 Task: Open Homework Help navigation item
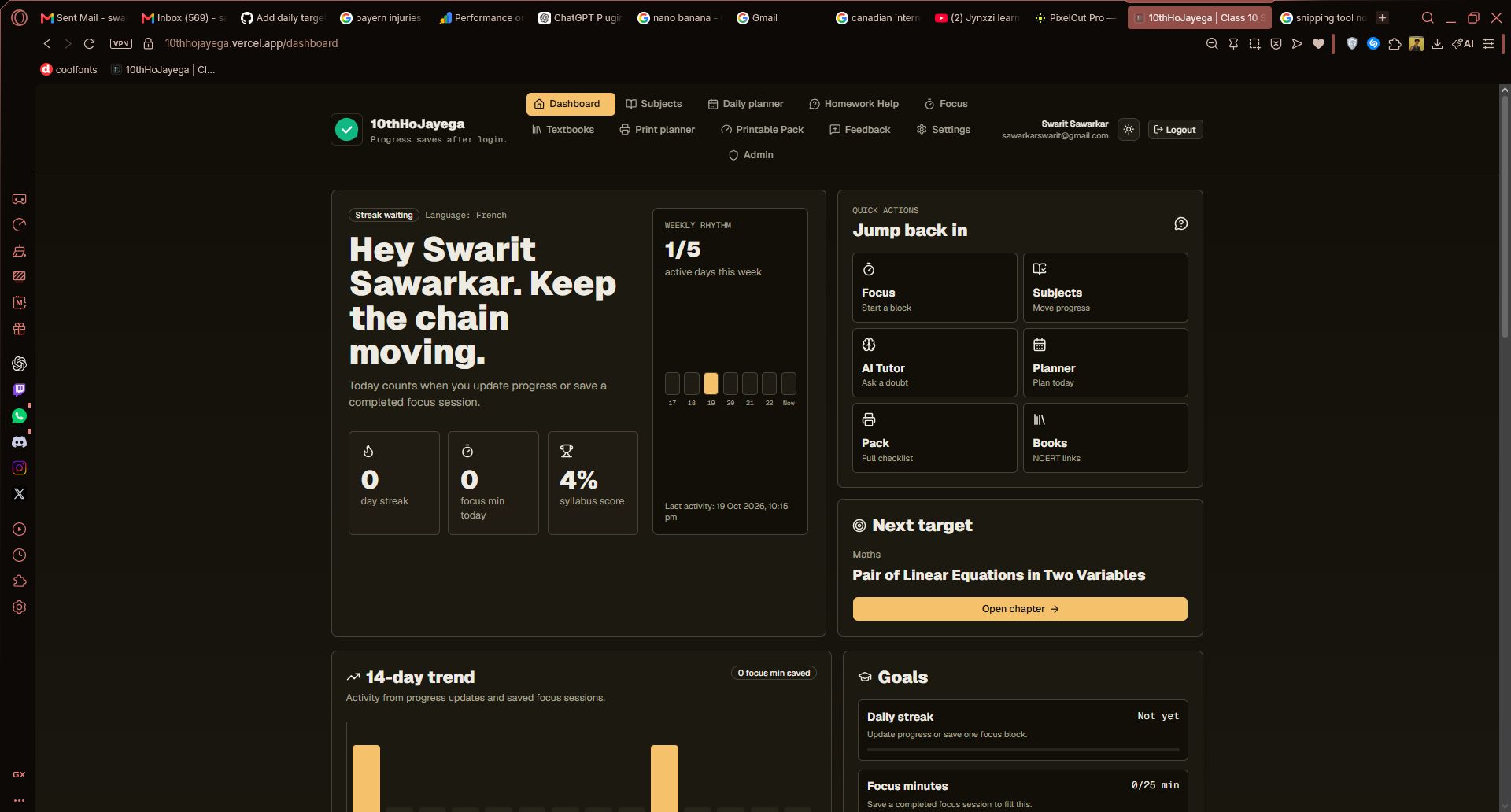tap(854, 104)
